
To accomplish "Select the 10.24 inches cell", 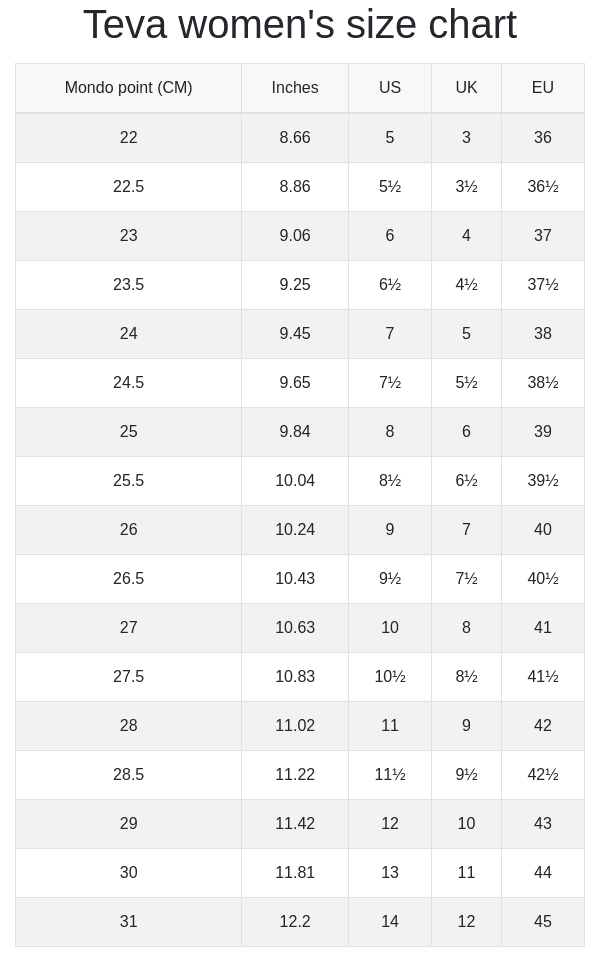I will click(295, 529).
